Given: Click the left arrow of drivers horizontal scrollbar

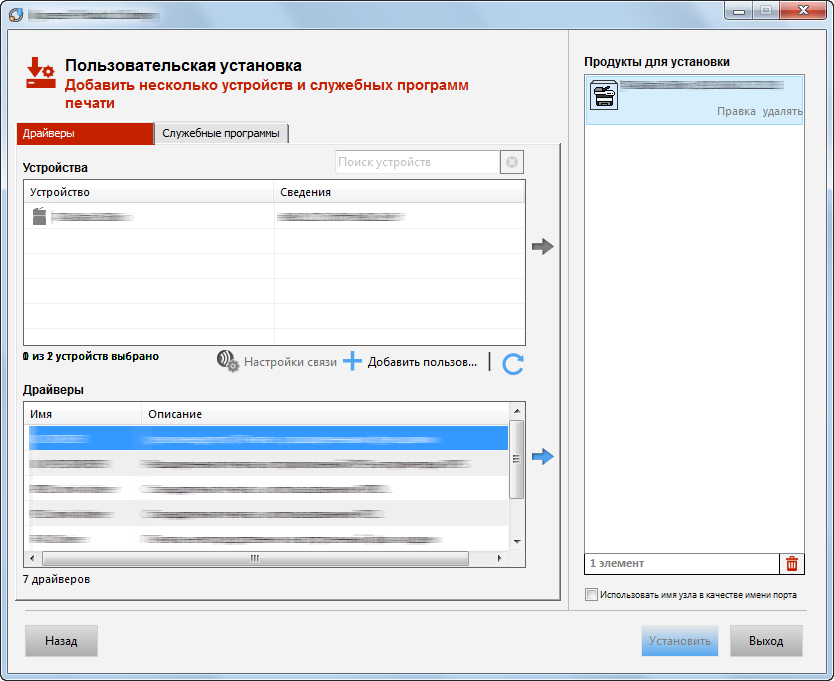Looking at the screenshot, I should [x=32, y=558].
